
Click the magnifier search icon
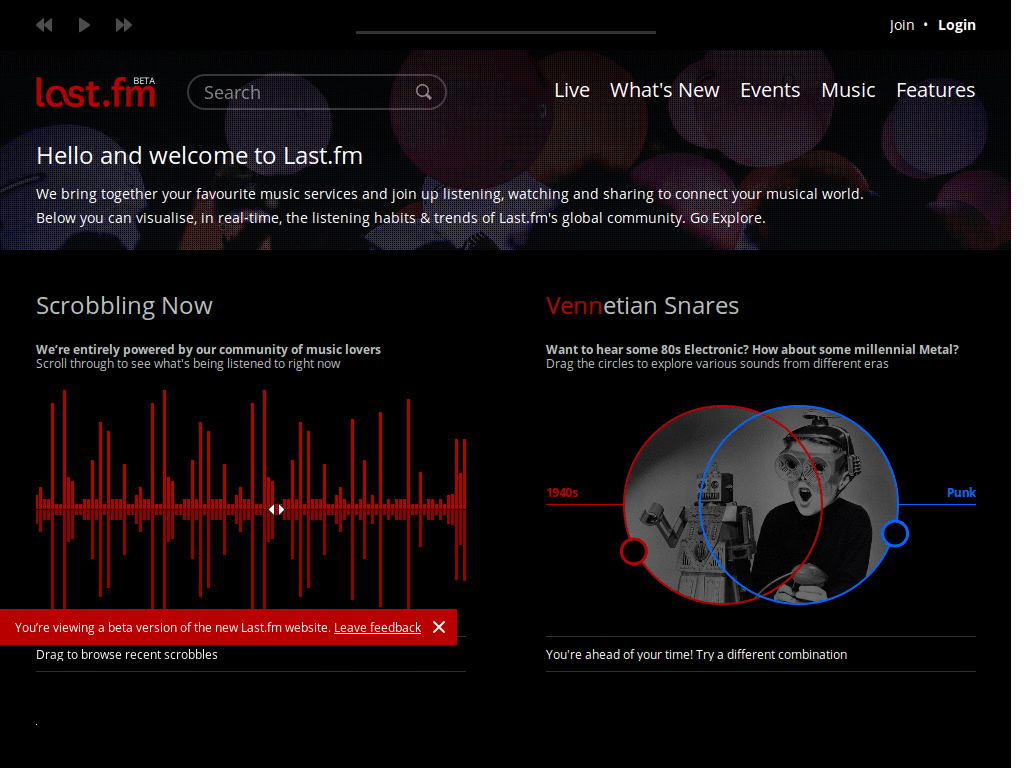[424, 92]
